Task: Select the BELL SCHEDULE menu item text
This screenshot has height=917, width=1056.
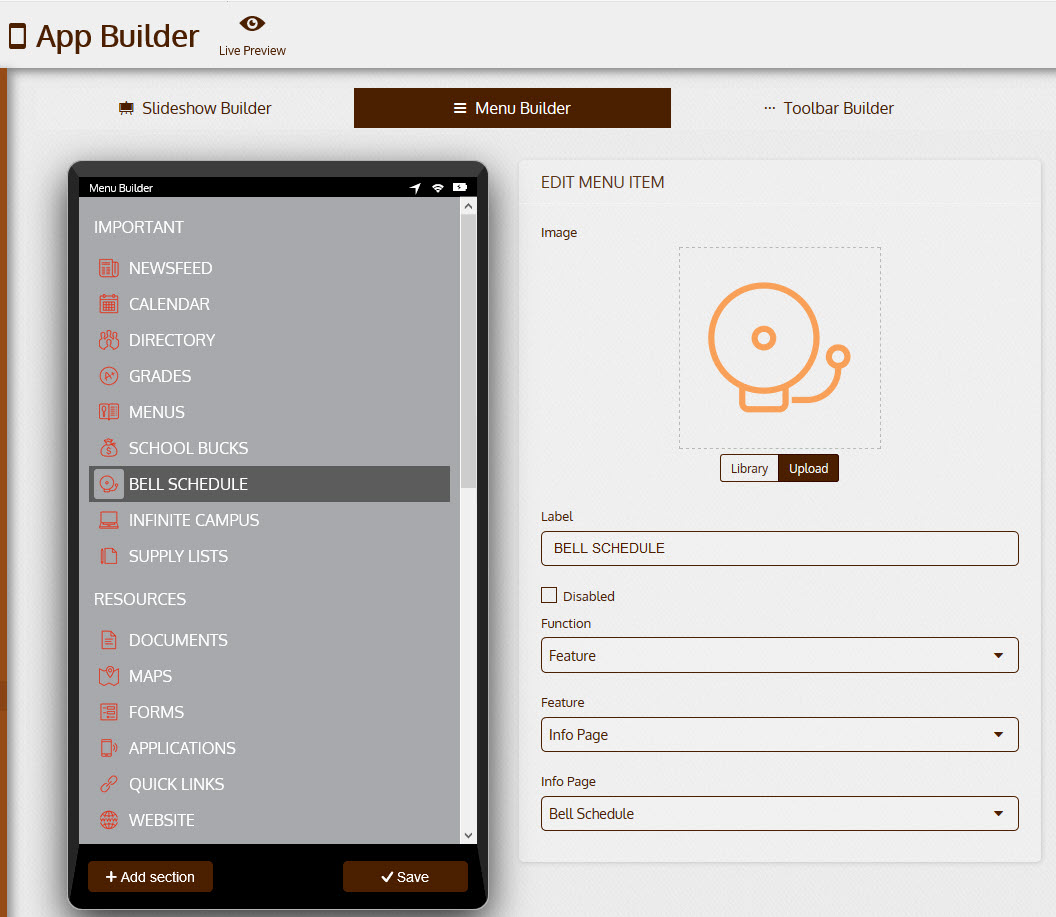Action: [x=189, y=484]
